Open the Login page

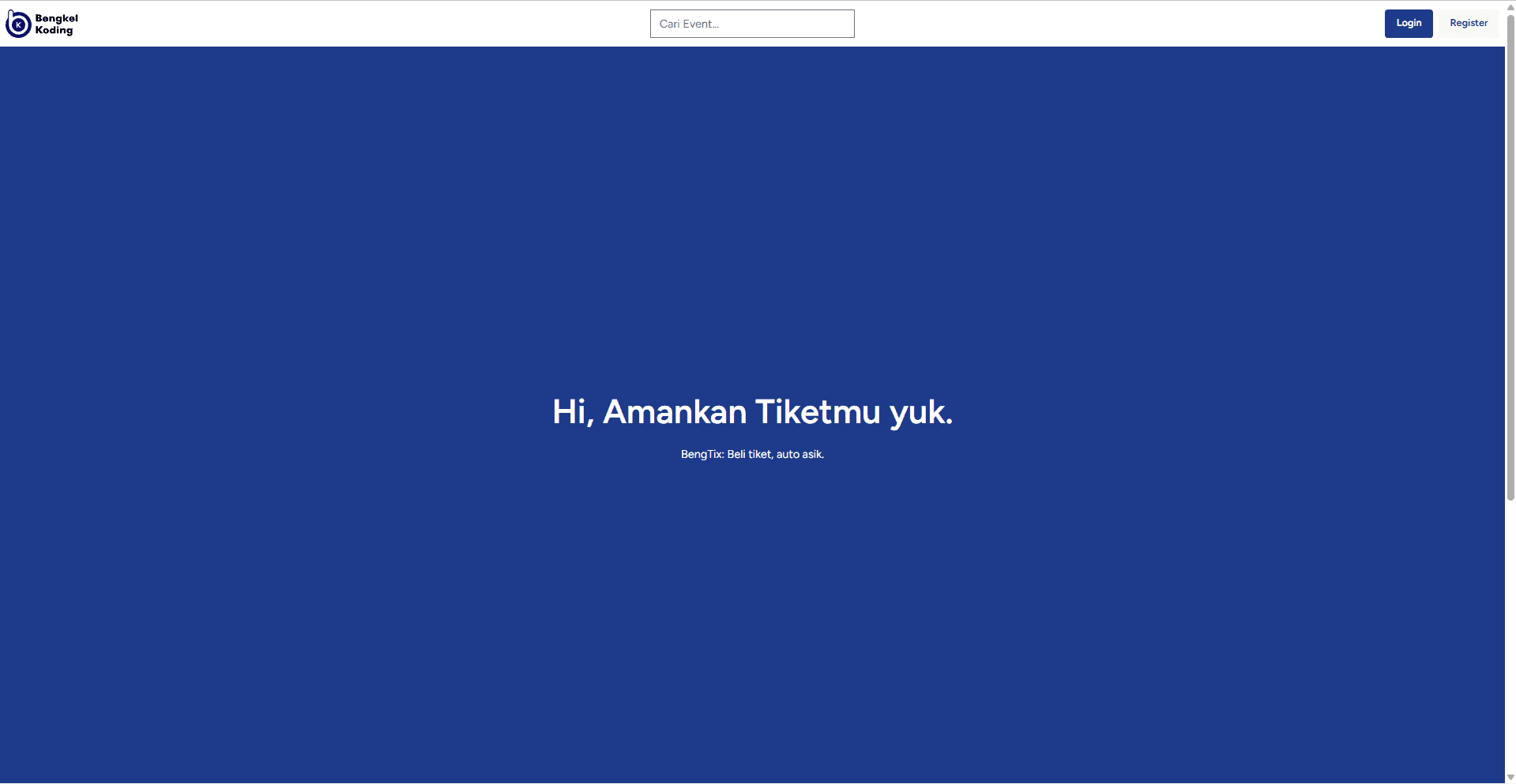point(1409,24)
